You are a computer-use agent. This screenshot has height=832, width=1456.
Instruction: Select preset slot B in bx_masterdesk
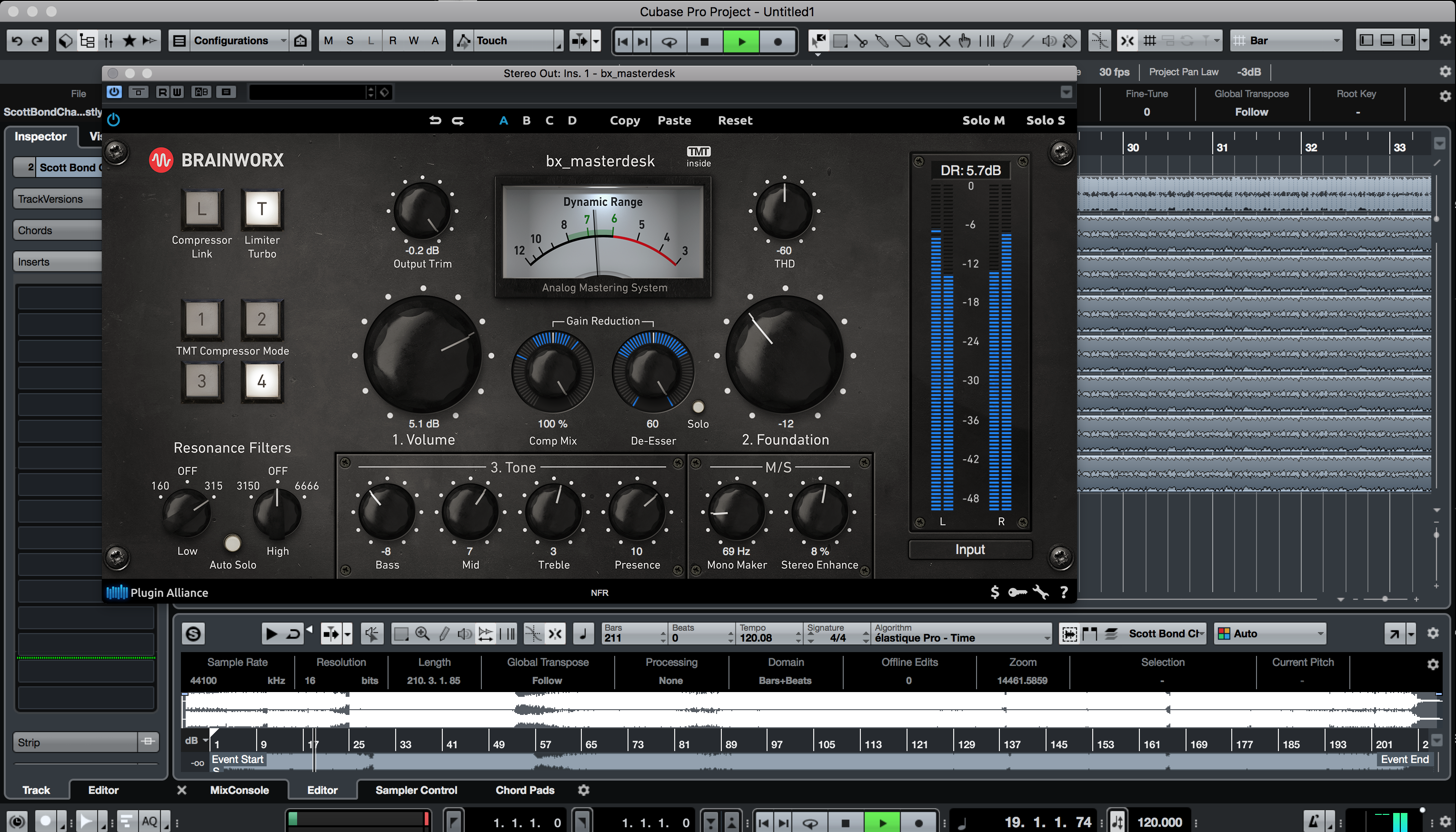click(526, 120)
